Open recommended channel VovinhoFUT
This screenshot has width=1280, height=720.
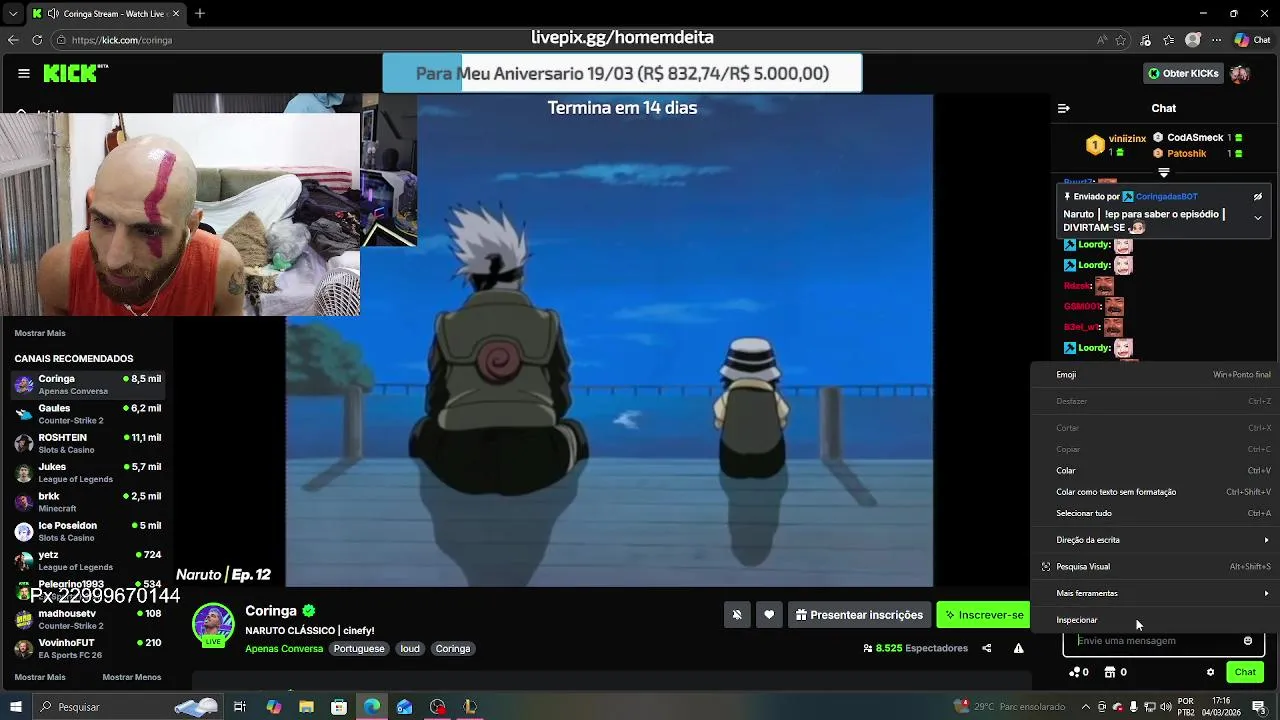coord(88,648)
